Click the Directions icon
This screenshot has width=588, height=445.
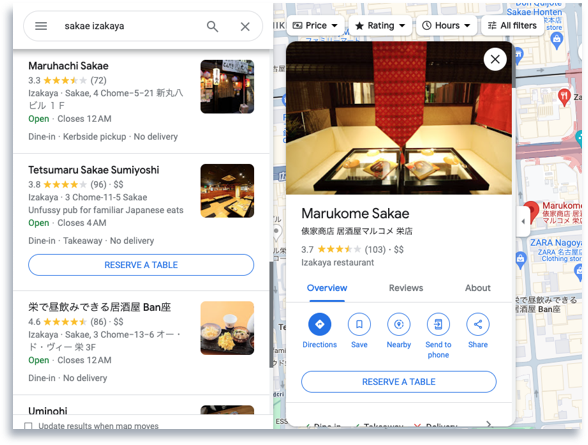[x=320, y=324]
